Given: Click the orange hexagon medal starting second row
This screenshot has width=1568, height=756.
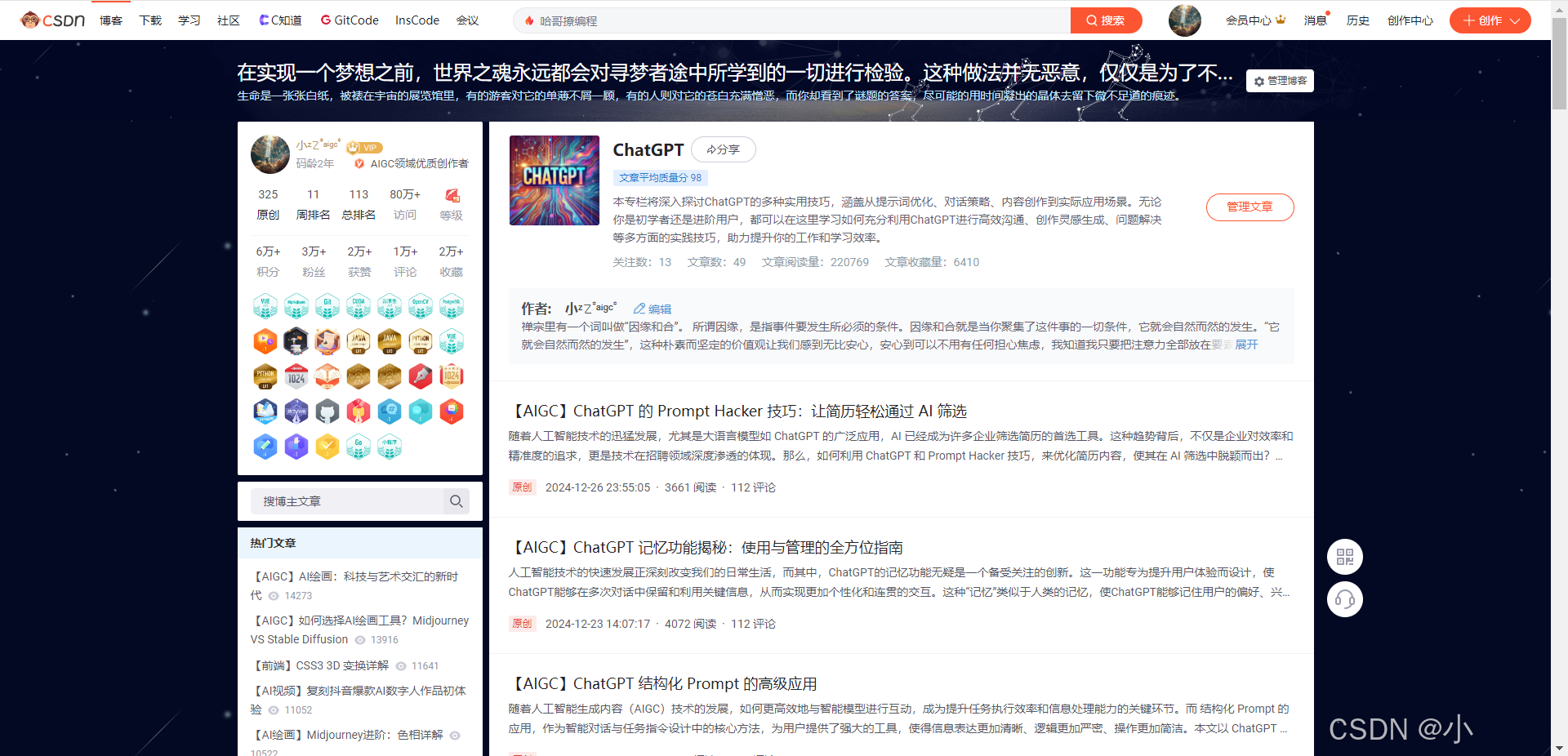Looking at the screenshot, I should [x=265, y=341].
